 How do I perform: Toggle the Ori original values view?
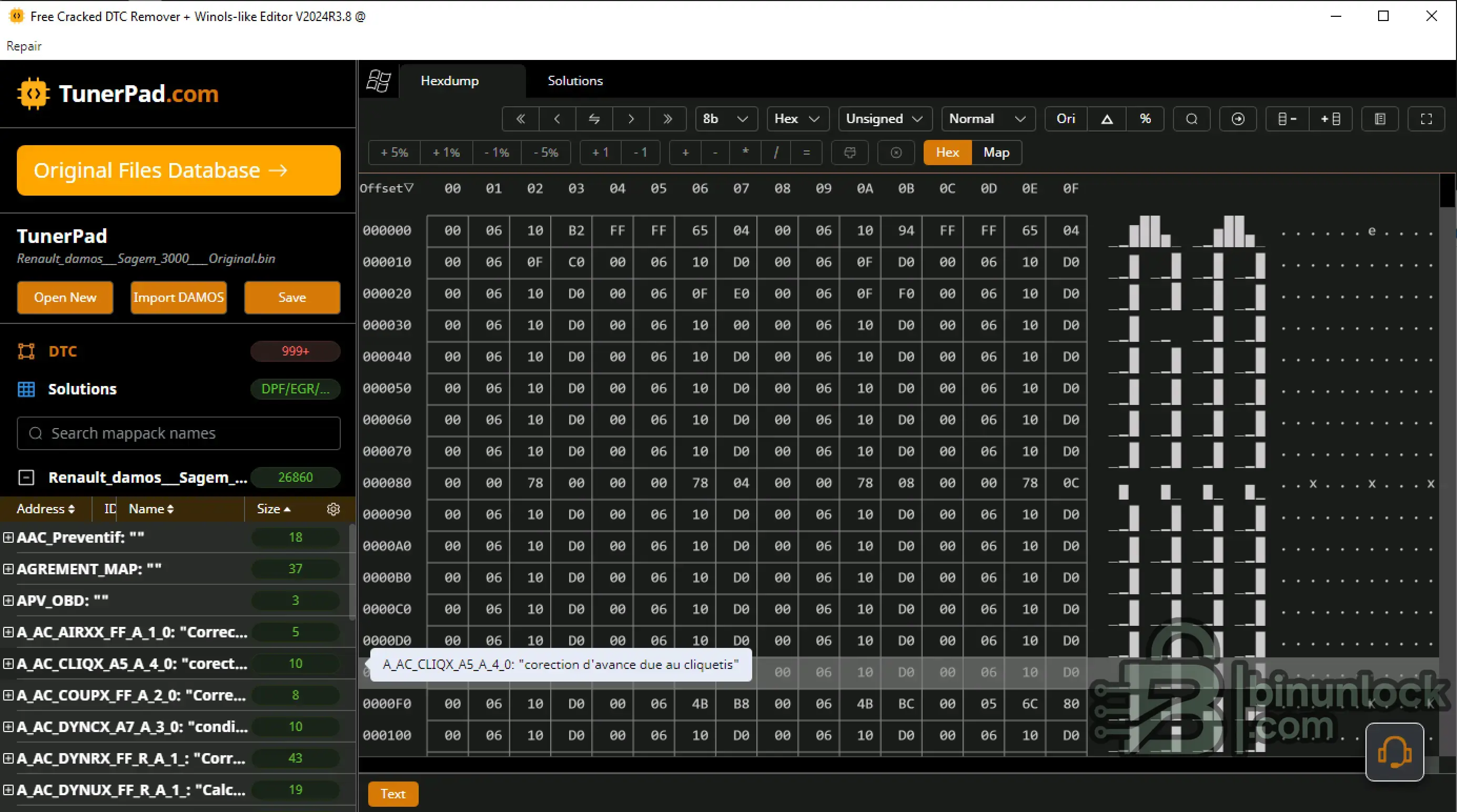(x=1066, y=119)
